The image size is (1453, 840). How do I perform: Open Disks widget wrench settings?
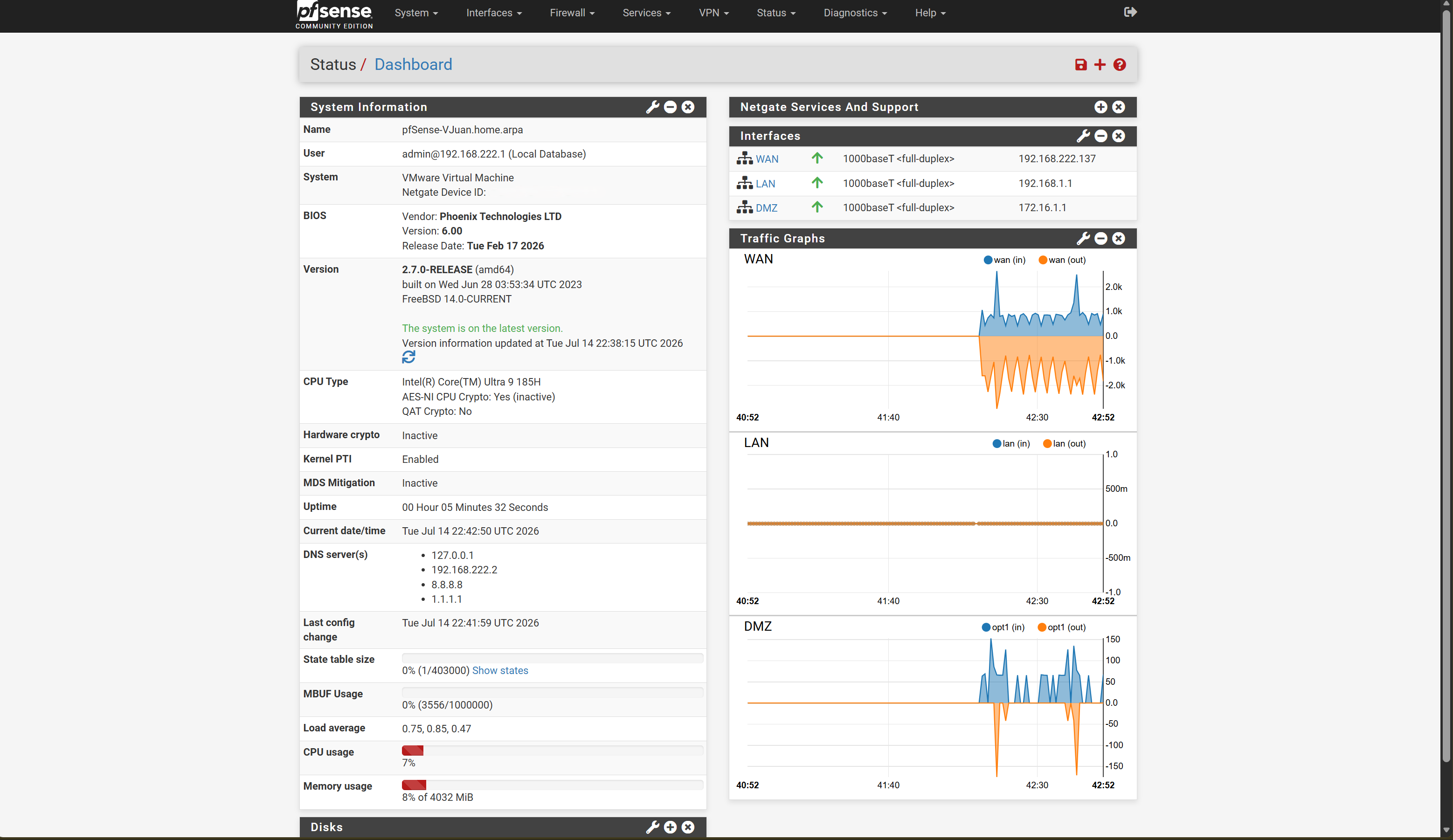(x=652, y=827)
